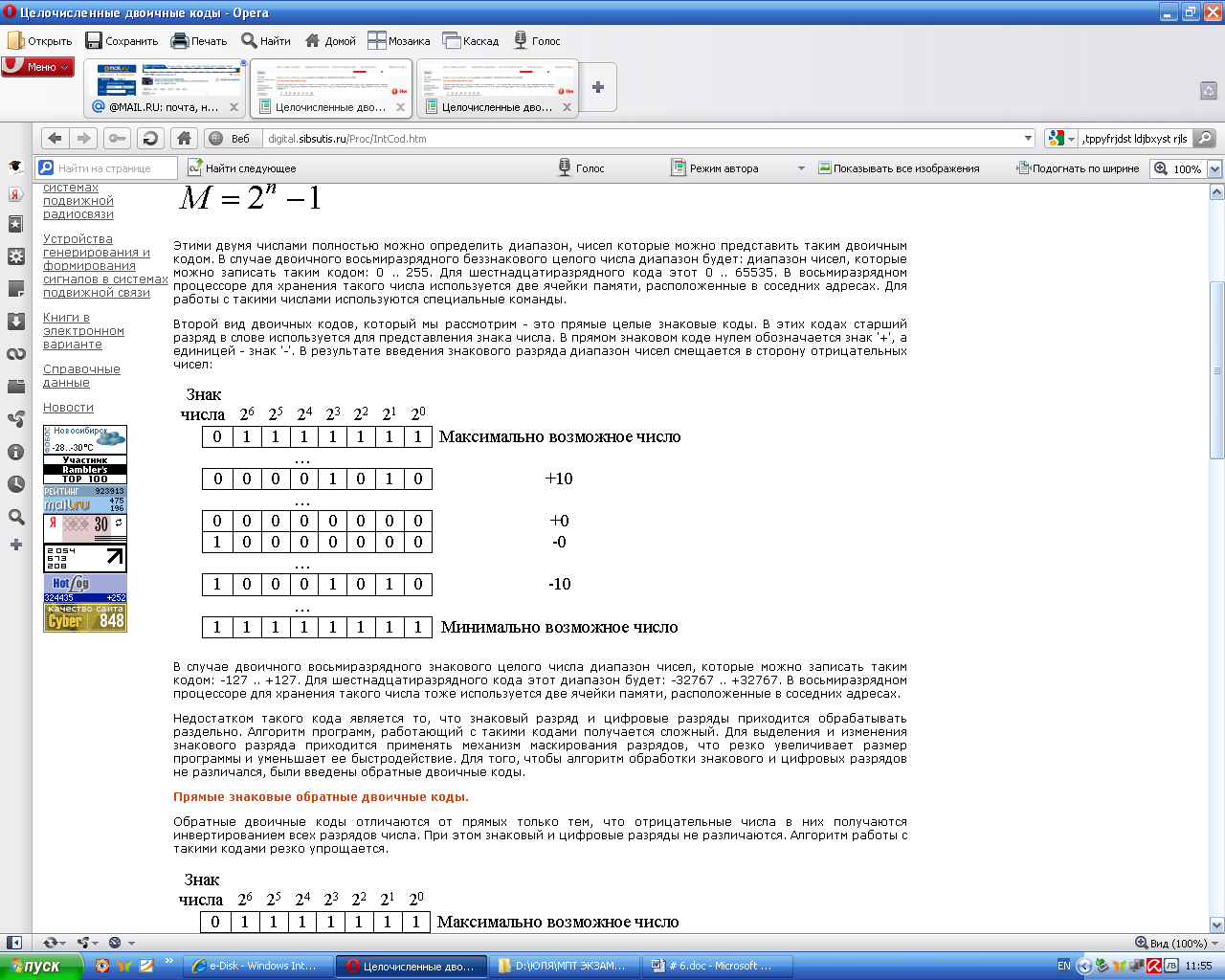1225x980 pixels.
Task: Arrange windows with the Мозаика button
Action: tap(399, 40)
